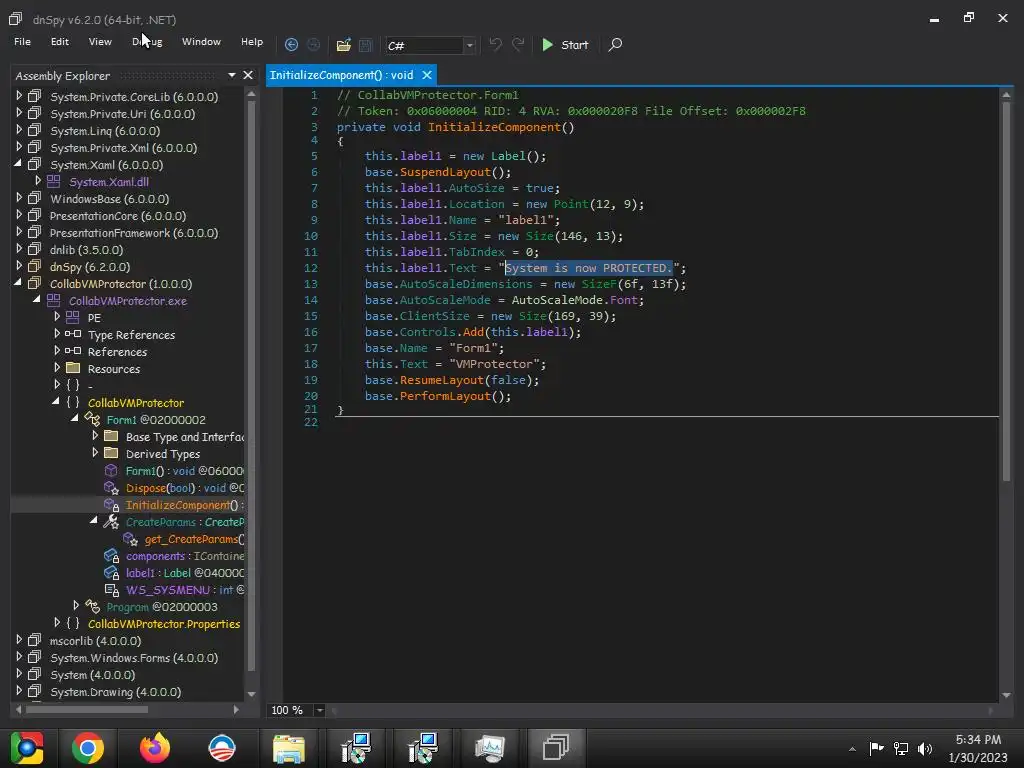This screenshot has height=768, width=1024.
Task: Collapse the Form1 @02000002 class node
Action: coord(75,419)
